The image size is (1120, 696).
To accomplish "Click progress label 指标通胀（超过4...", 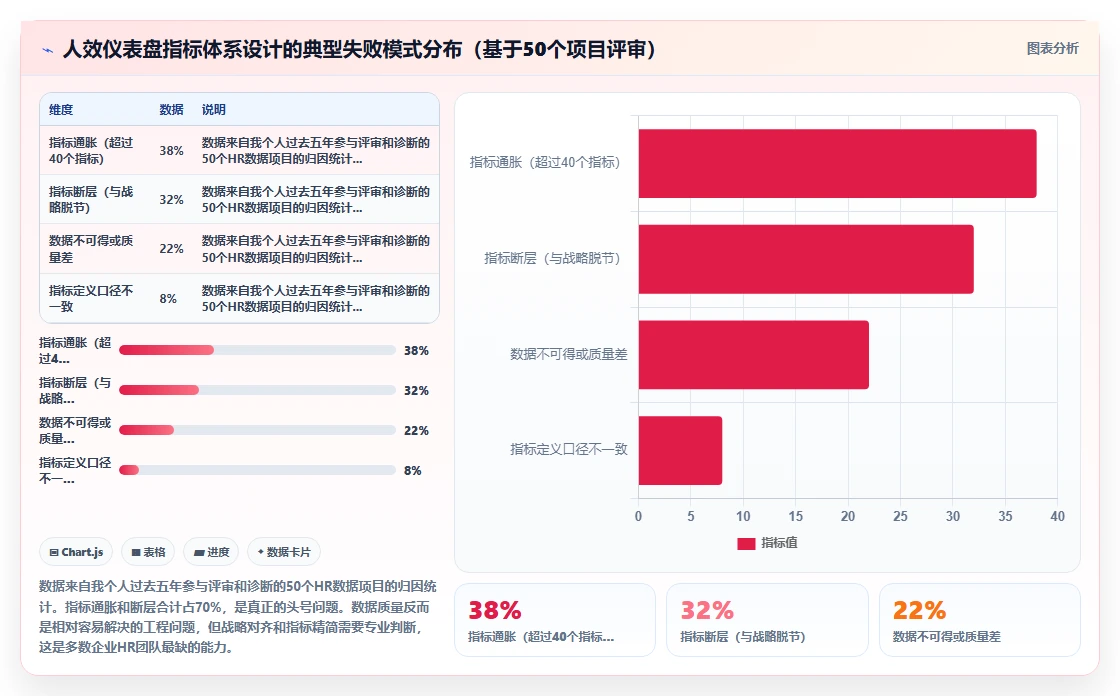I will tap(75, 351).
